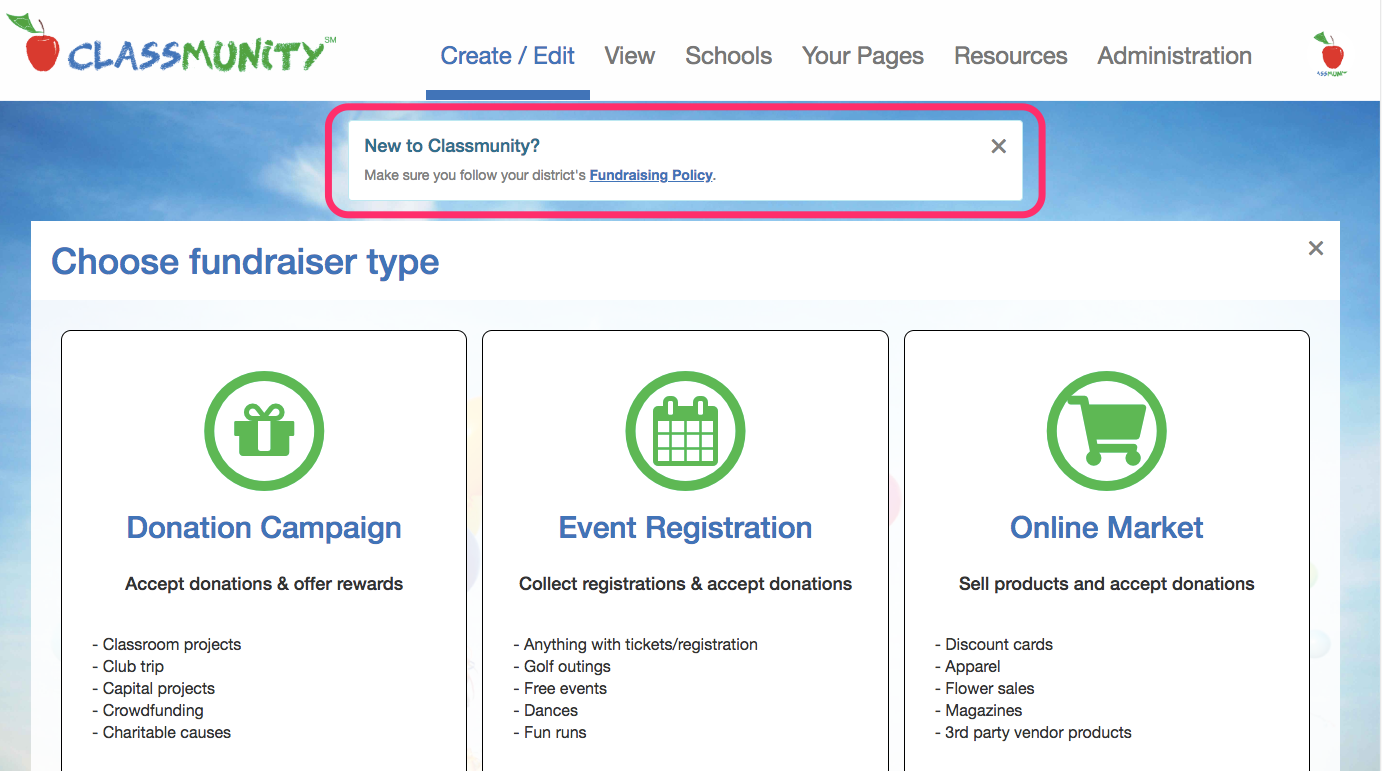Click the Online Market title text
The image size is (1382, 771).
(1106, 528)
